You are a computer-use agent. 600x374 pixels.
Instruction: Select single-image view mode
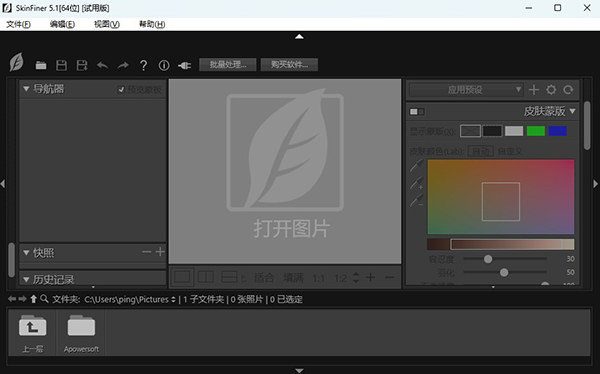click(182, 277)
